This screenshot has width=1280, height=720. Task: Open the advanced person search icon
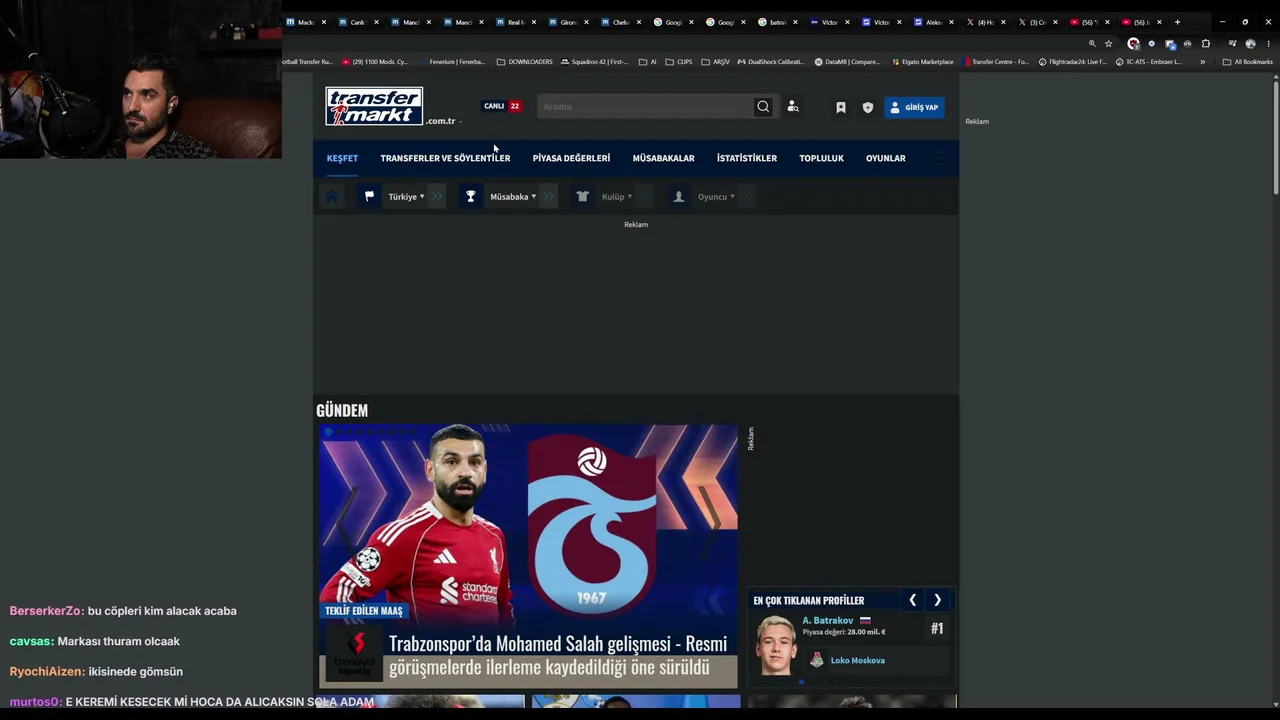(x=793, y=107)
